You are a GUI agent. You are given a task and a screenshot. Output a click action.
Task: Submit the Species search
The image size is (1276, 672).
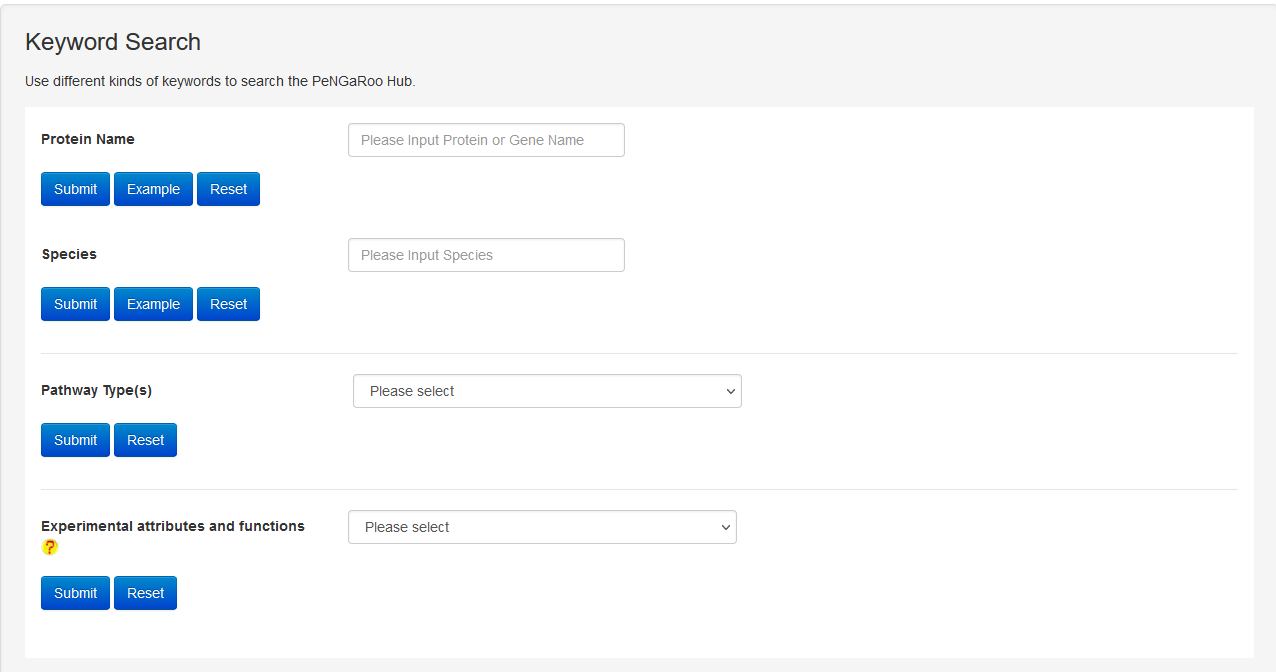[x=75, y=304]
